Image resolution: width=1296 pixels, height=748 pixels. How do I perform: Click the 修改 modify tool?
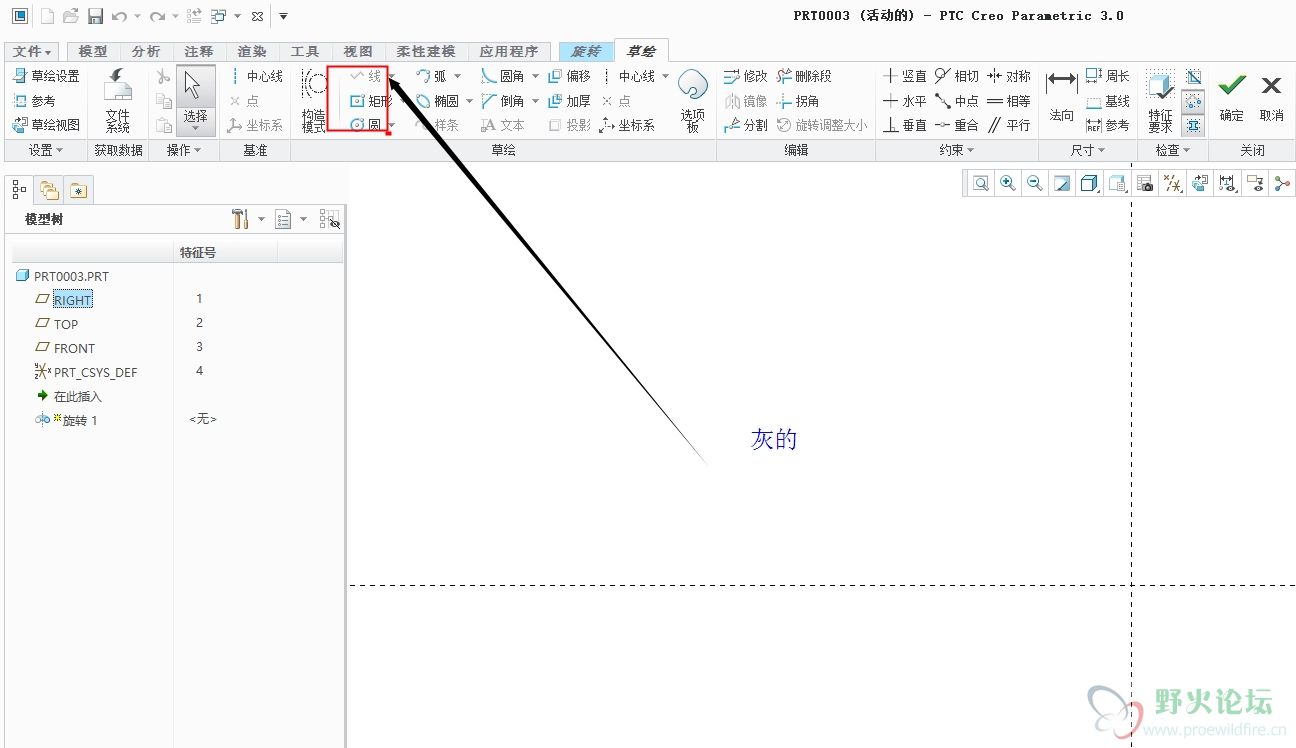746,76
